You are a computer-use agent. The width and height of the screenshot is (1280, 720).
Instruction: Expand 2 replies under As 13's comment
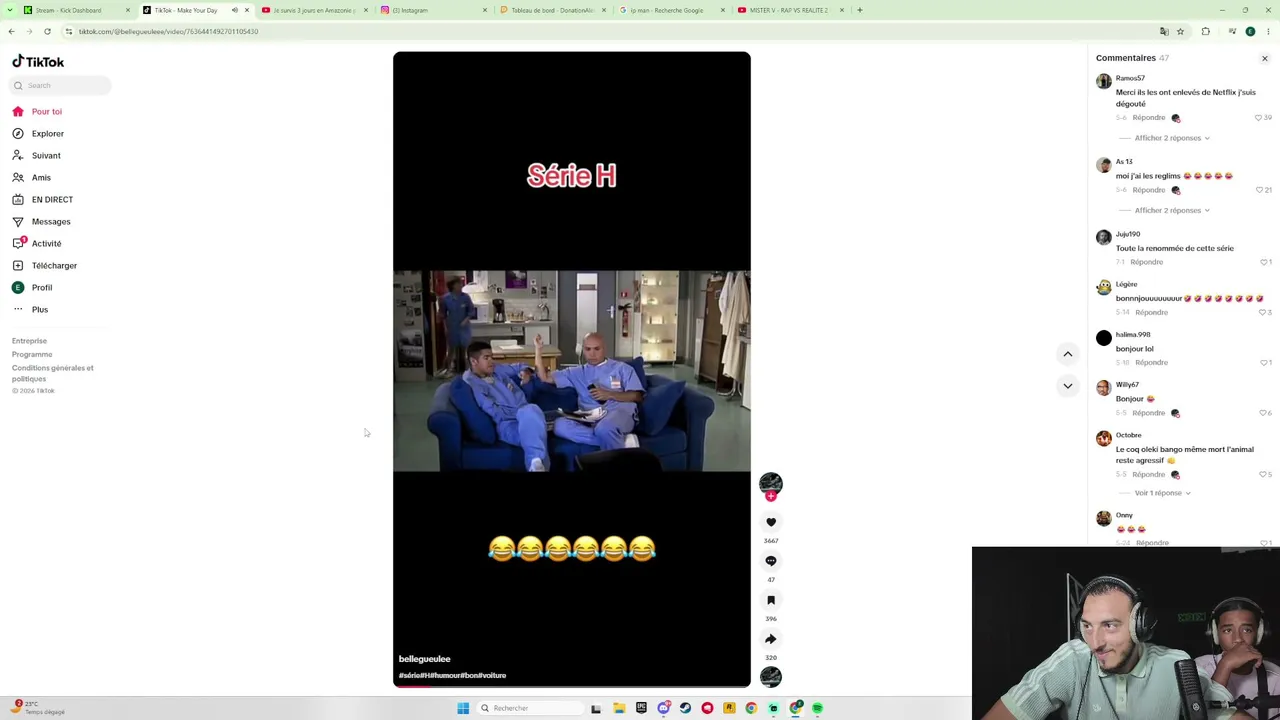click(1172, 210)
